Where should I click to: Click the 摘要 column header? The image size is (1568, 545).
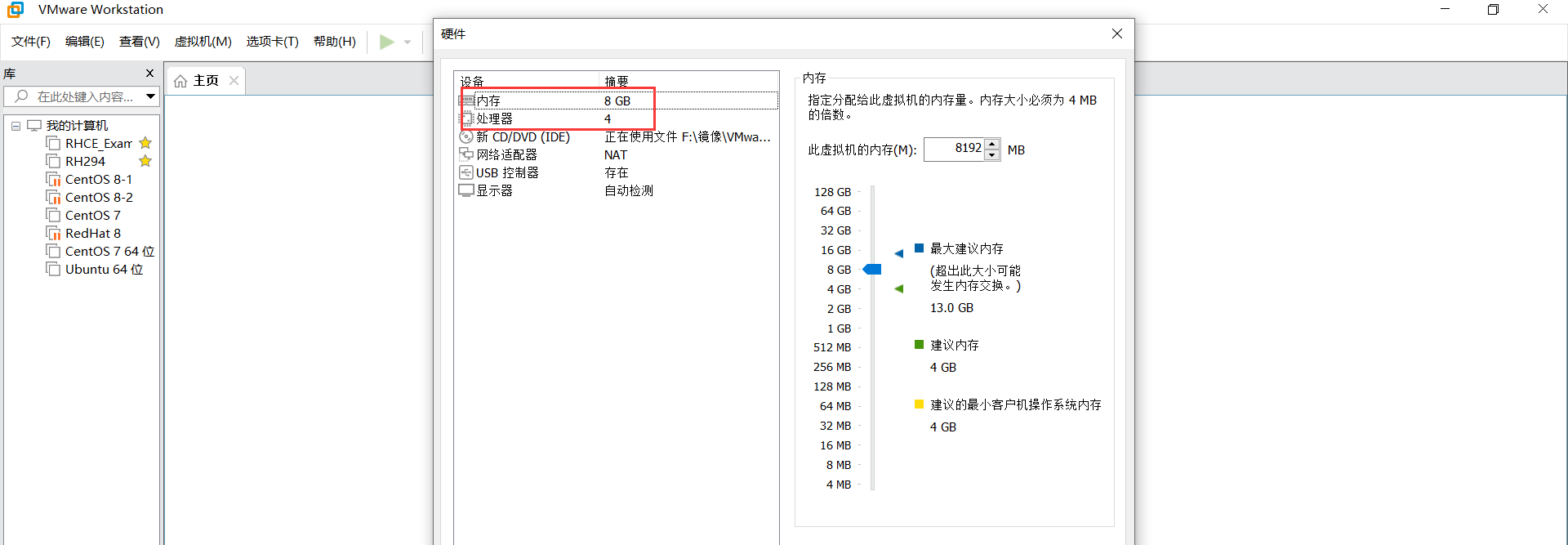(x=689, y=81)
